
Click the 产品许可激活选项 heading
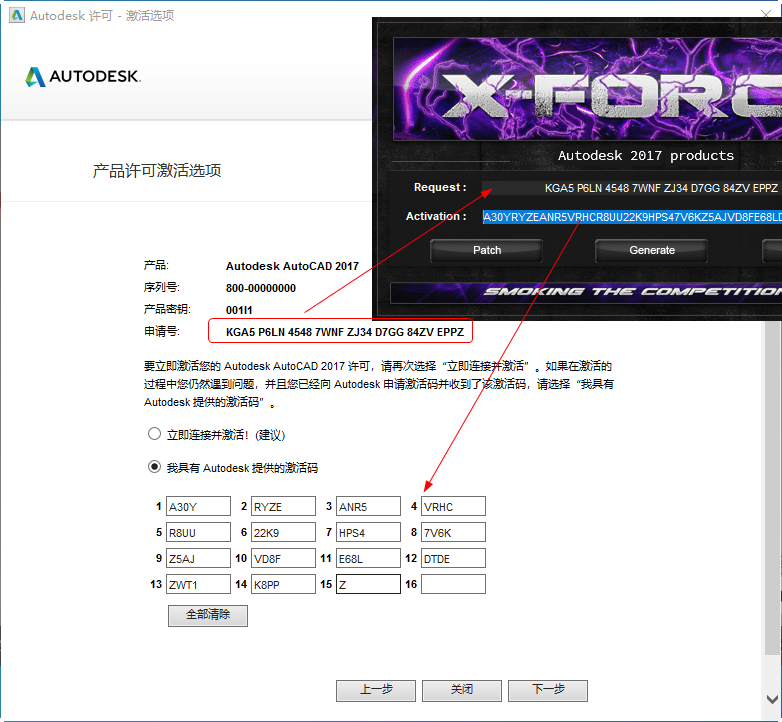tap(157, 171)
